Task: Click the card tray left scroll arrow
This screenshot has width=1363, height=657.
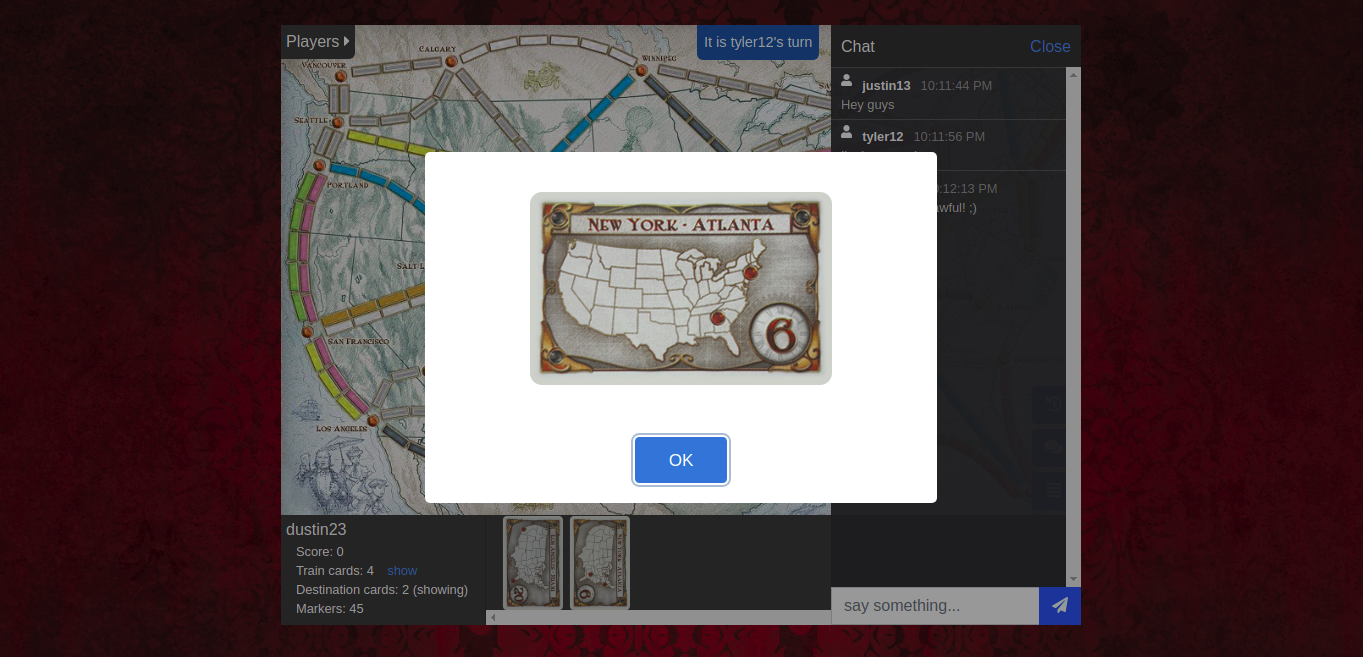Action: pyautogui.click(x=492, y=618)
